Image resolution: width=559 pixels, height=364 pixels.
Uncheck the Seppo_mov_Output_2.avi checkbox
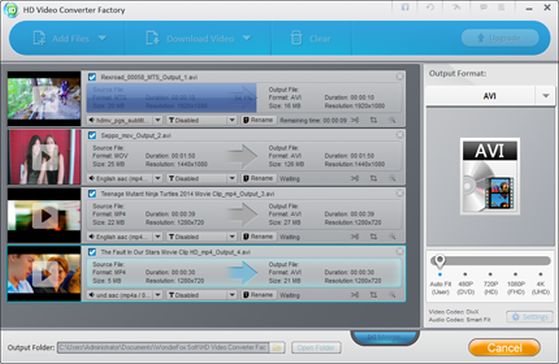(x=92, y=135)
